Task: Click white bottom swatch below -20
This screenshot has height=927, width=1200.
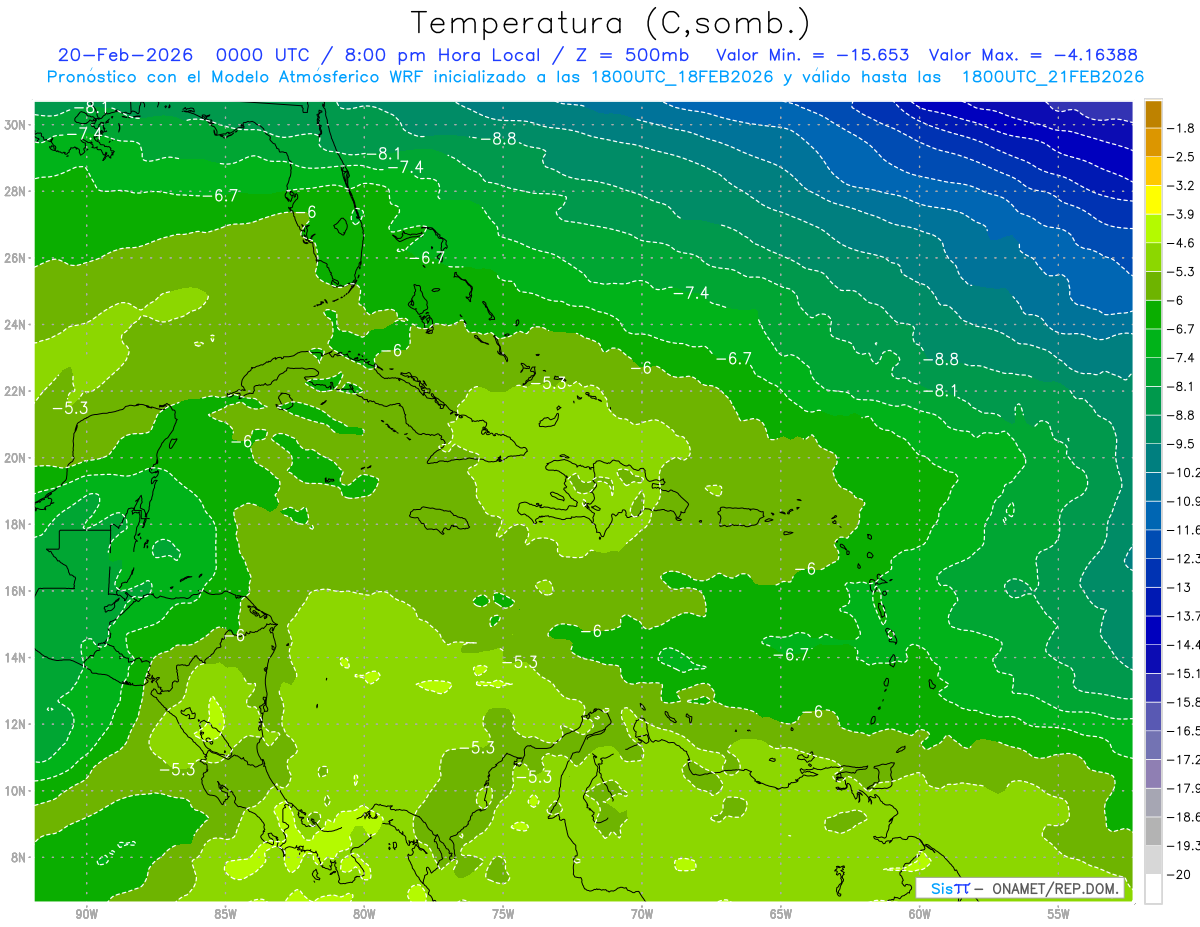Action: (1153, 888)
